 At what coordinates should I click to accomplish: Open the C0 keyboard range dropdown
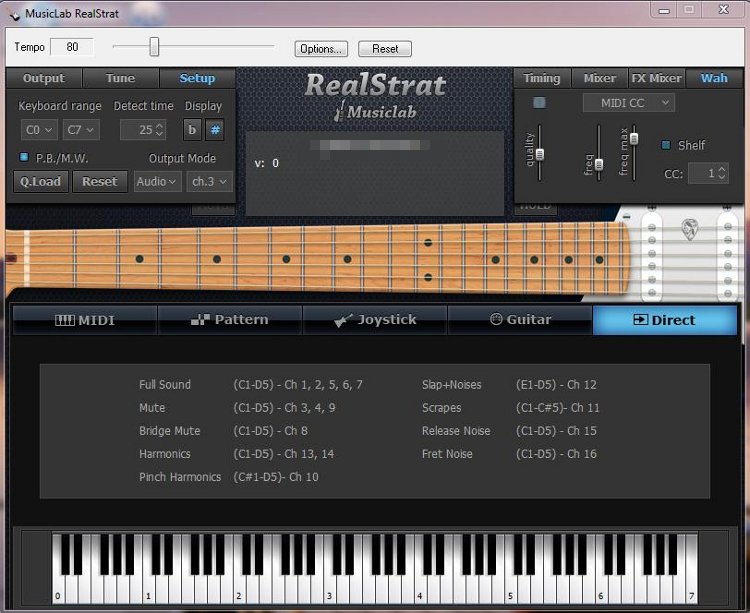(39, 130)
